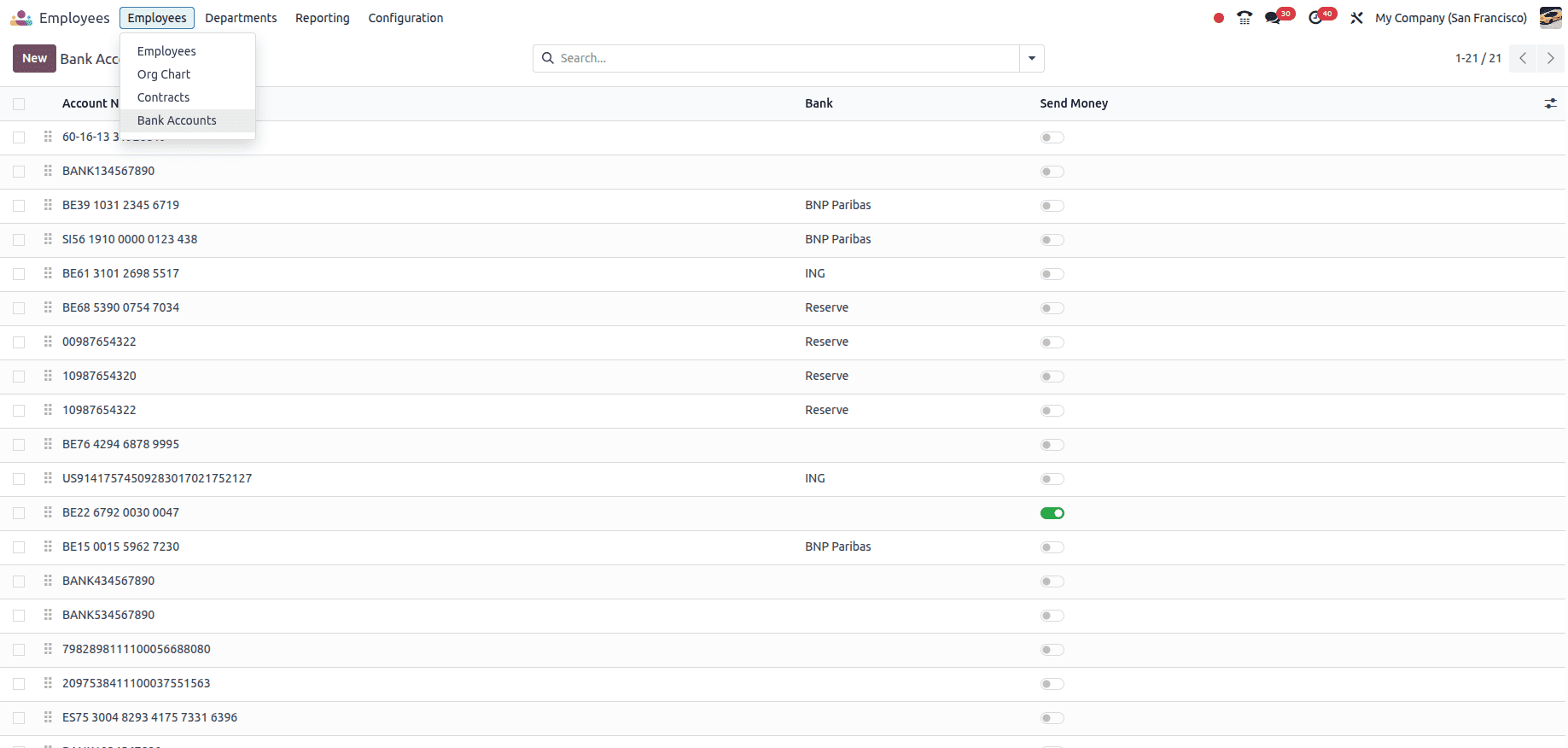Grab the drag handle for BE39 1031 2345 6719

(x=48, y=205)
